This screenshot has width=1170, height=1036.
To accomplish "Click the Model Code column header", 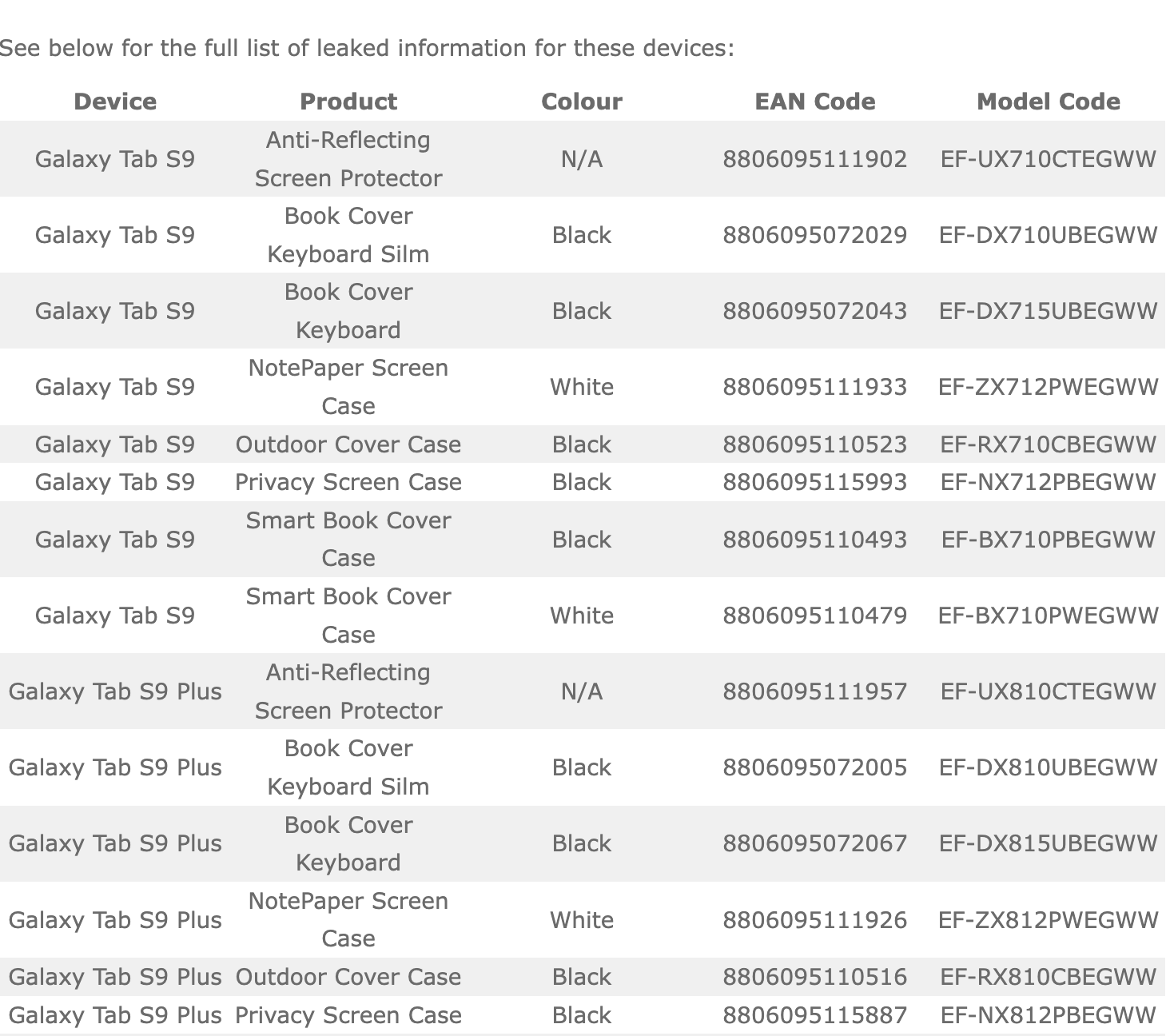I will 1049,102.
